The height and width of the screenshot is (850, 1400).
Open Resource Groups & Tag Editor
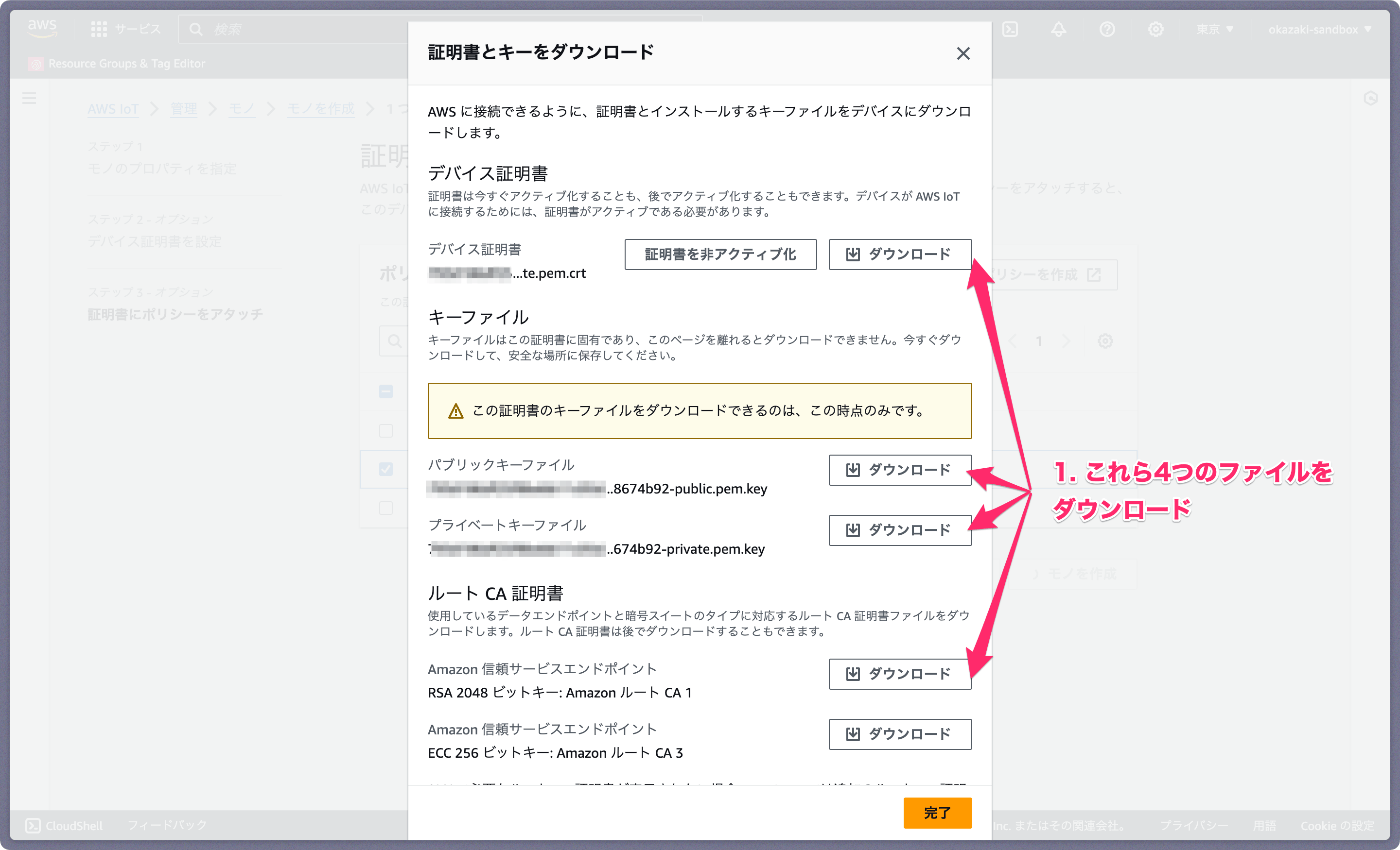117,63
